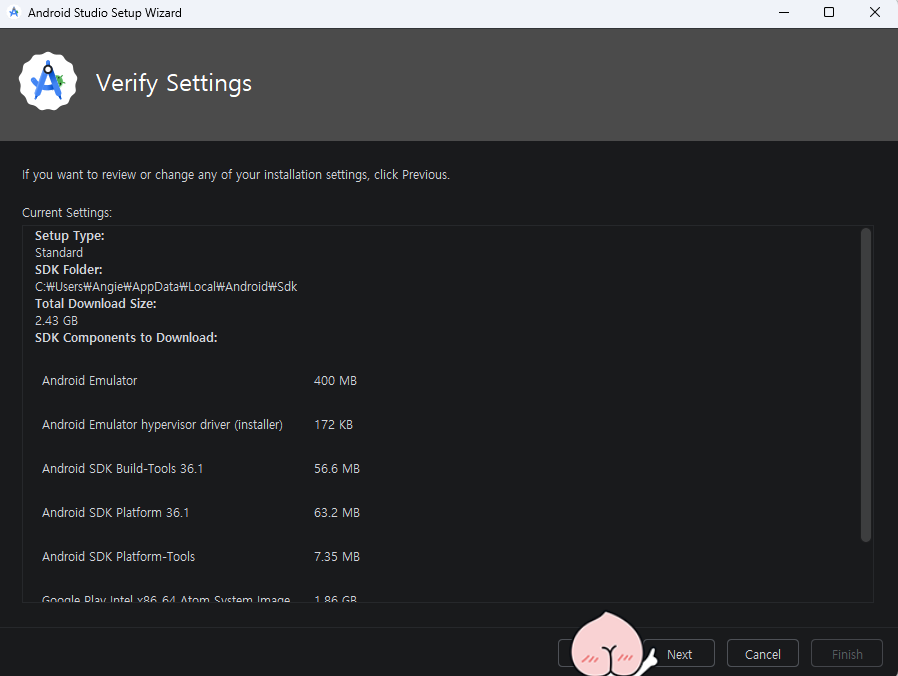The width and height of the screenshot is (898, 676).
Task: Click the 'Standard' setup type value
Action: [58, 253]
